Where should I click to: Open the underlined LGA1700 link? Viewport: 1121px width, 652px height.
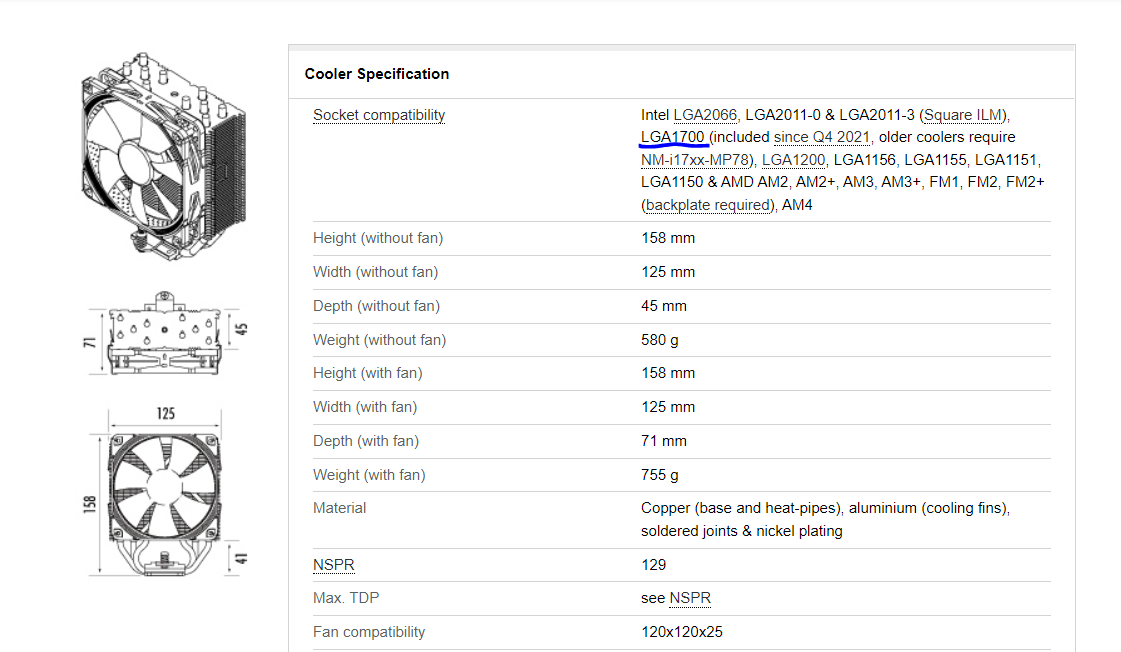(x=673, y=137)
